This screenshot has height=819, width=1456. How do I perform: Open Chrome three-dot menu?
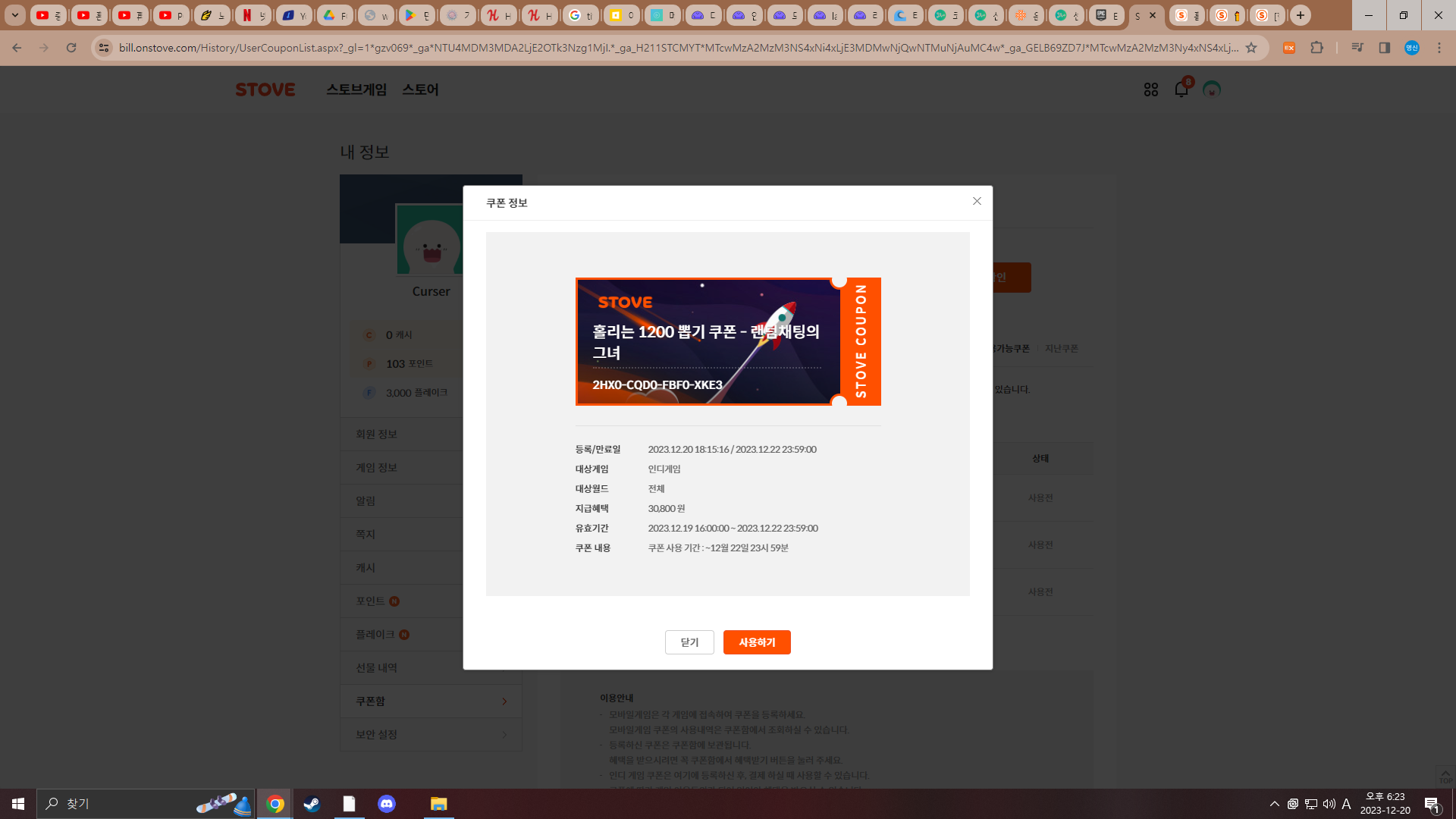[1439, 48]
